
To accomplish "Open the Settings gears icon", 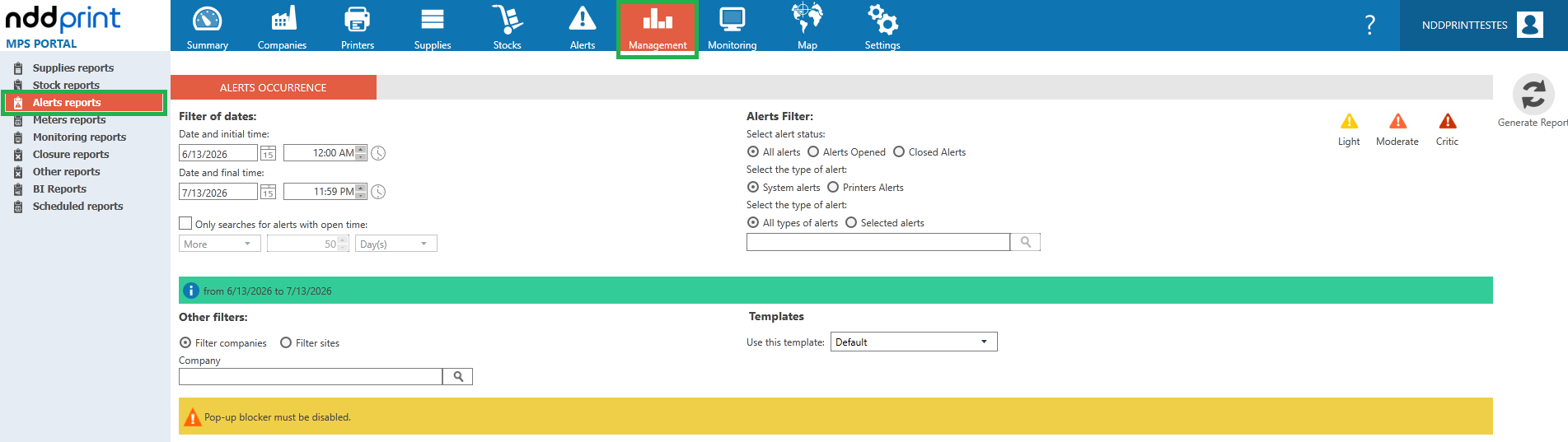I will [882, 19].
